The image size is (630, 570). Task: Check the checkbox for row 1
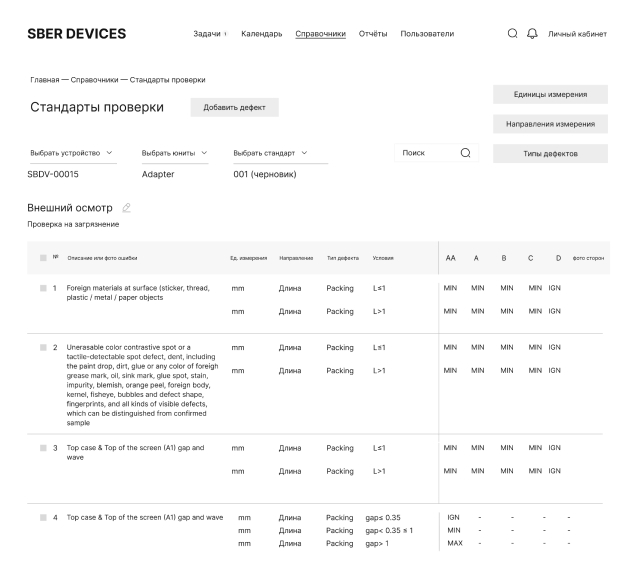pyautogui.click(x=43, y=288)
